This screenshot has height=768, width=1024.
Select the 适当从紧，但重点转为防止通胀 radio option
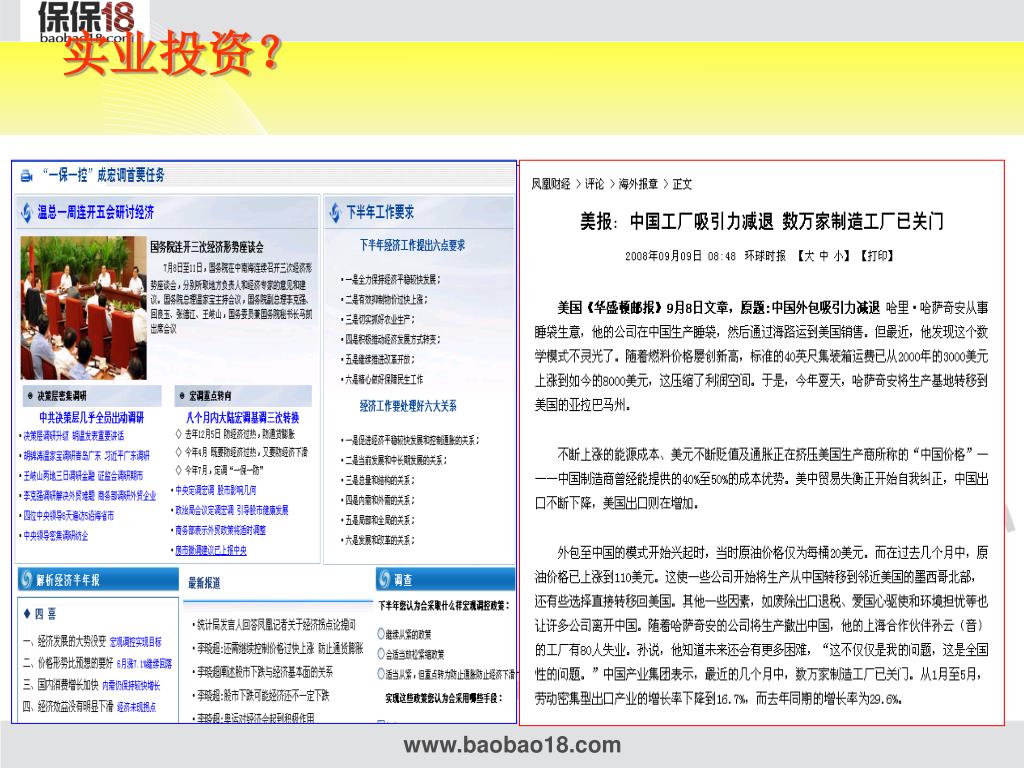(381, 673)
